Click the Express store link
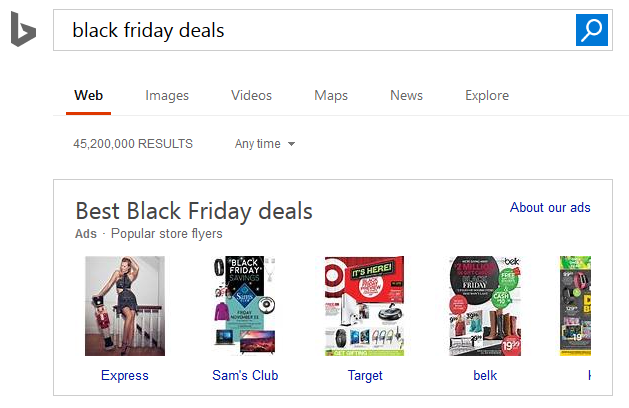This screenshot has width=629, height=408. coord(125,376)
